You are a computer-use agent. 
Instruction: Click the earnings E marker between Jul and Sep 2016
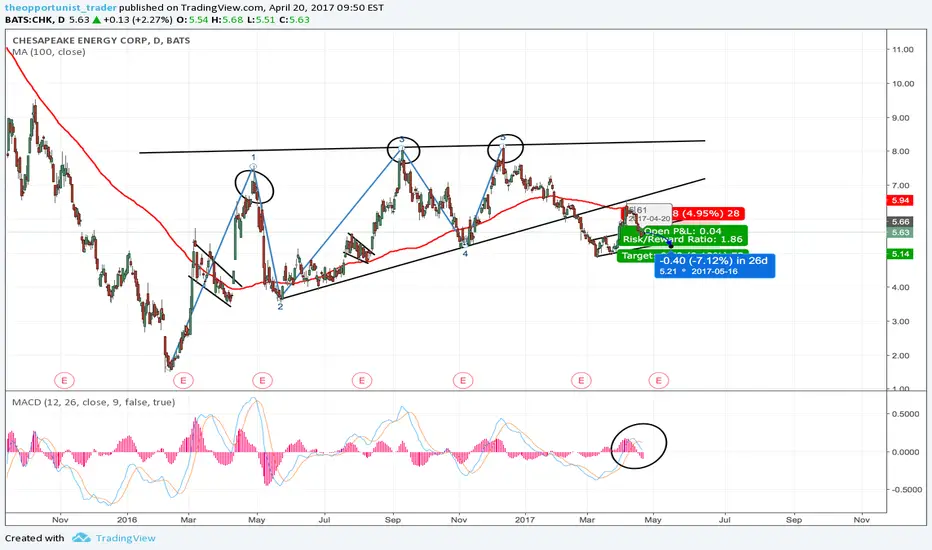[x=361, y=380]
